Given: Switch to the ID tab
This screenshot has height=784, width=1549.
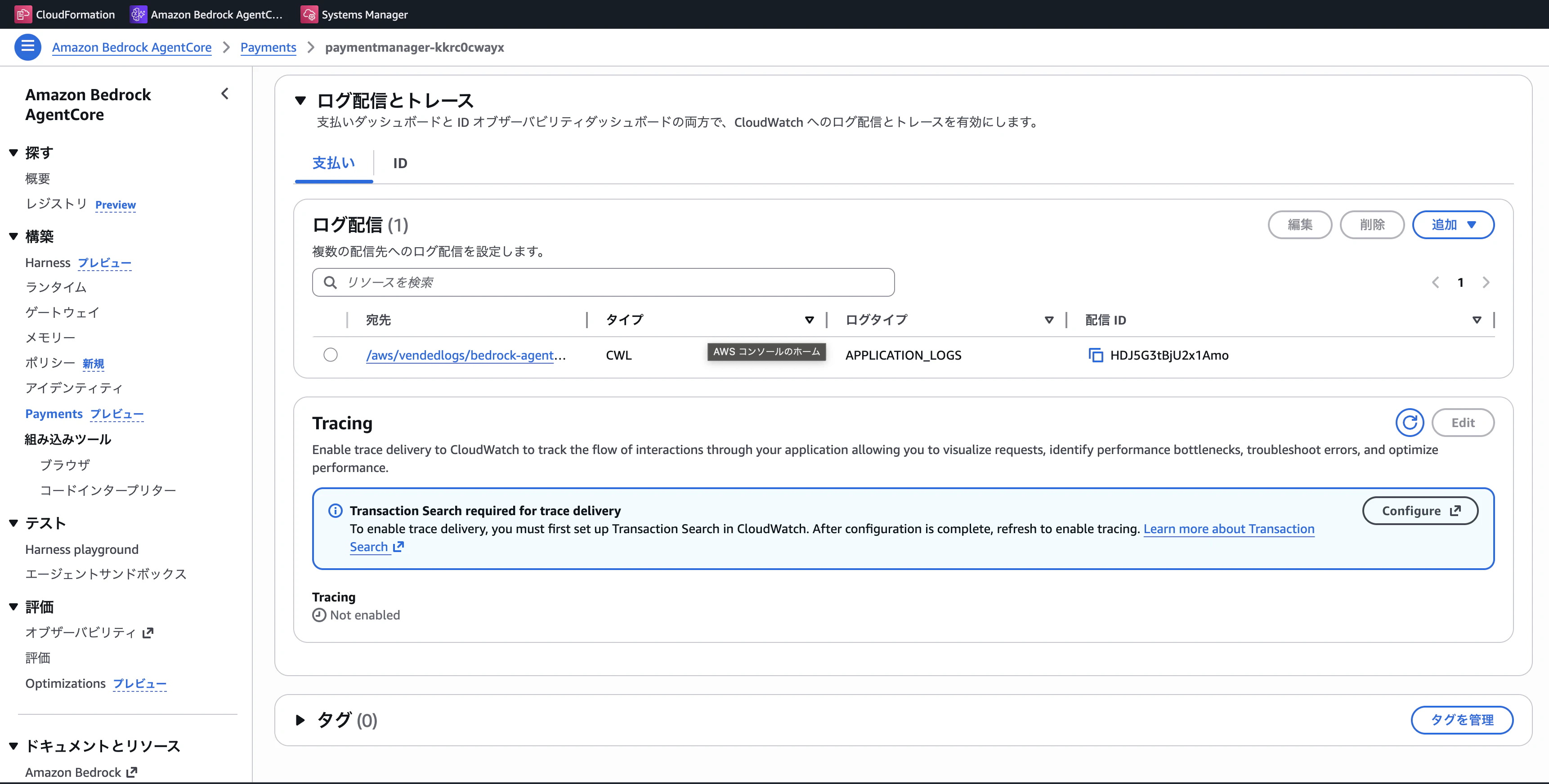Looking at the screenshot, I should (x=400, y=163).
